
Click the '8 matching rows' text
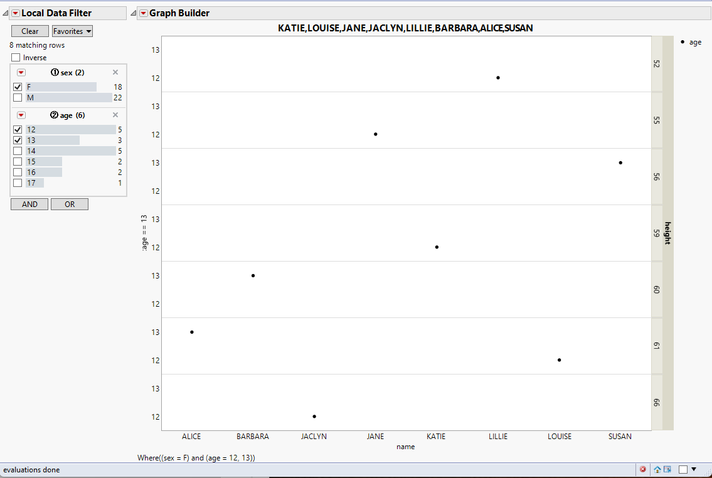37,45
